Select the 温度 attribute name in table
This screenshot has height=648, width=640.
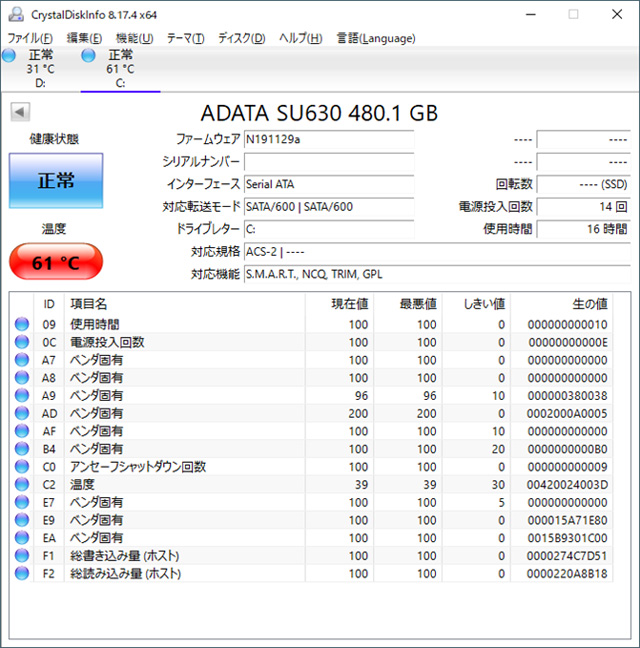(x=82, y=484)
